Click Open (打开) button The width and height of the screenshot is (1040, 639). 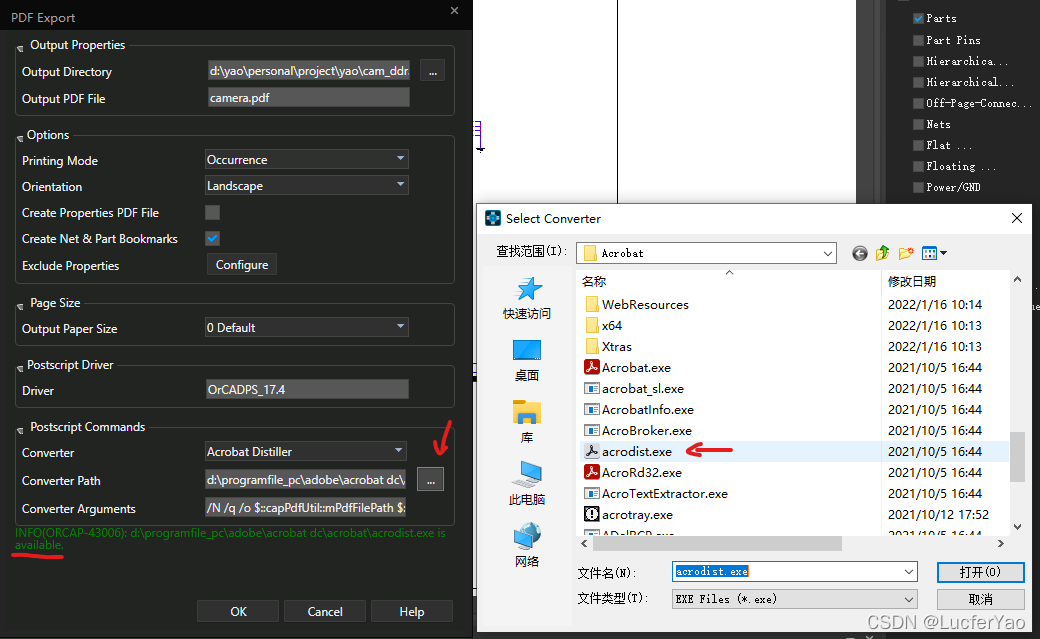pyautogui.click(x=980, y=572)
